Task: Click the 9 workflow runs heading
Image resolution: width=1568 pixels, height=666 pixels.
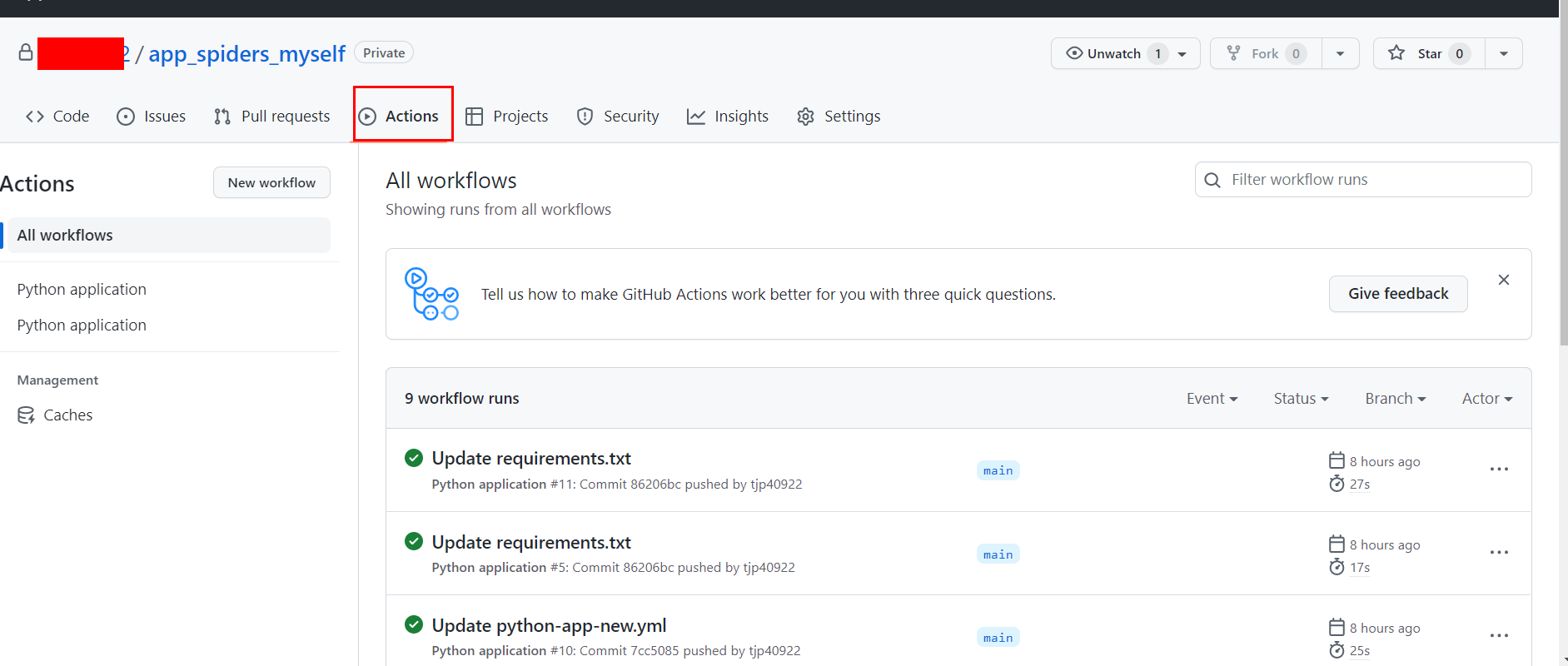Action: pos(461,399)
